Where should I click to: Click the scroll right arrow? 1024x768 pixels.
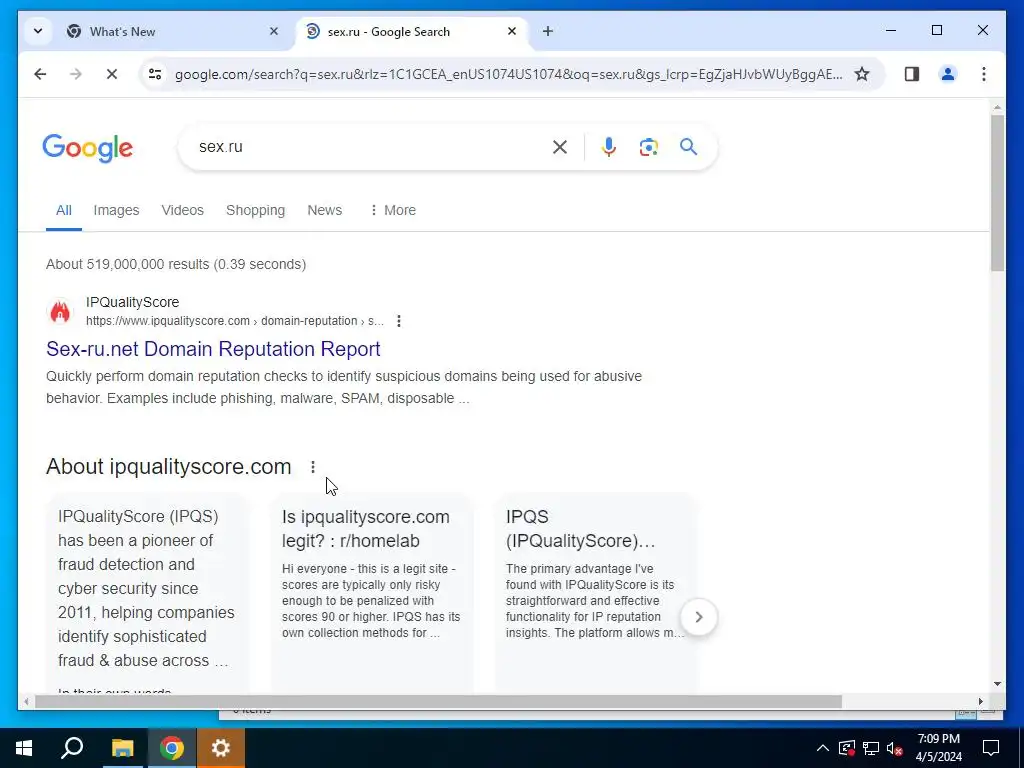tap(980, 701)
